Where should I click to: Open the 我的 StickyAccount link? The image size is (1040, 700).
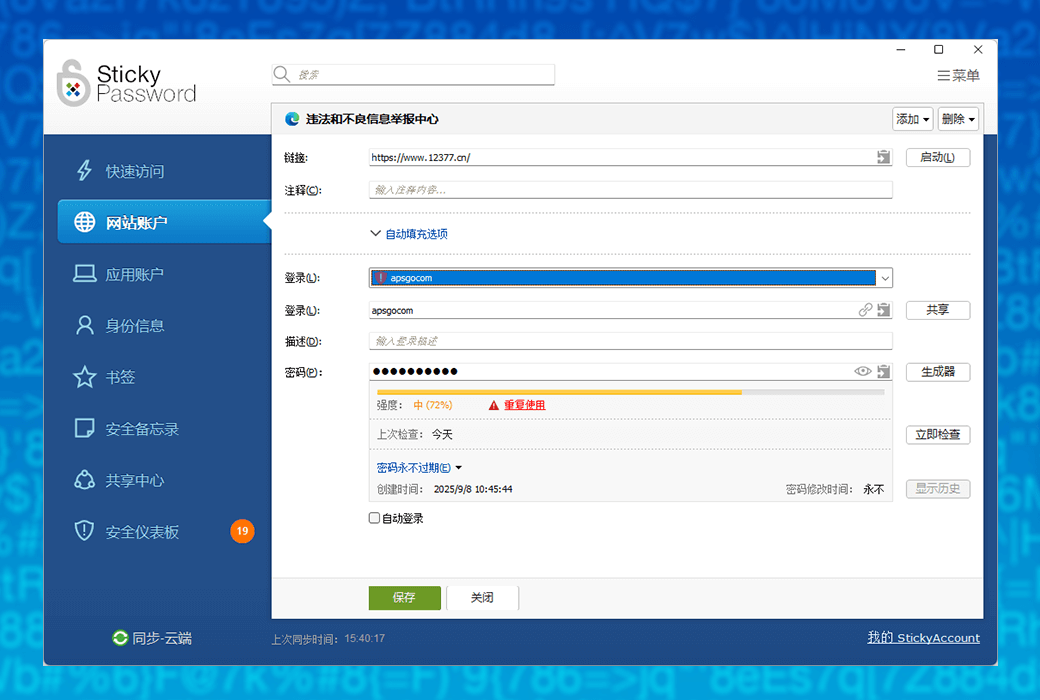pos(923,638)
